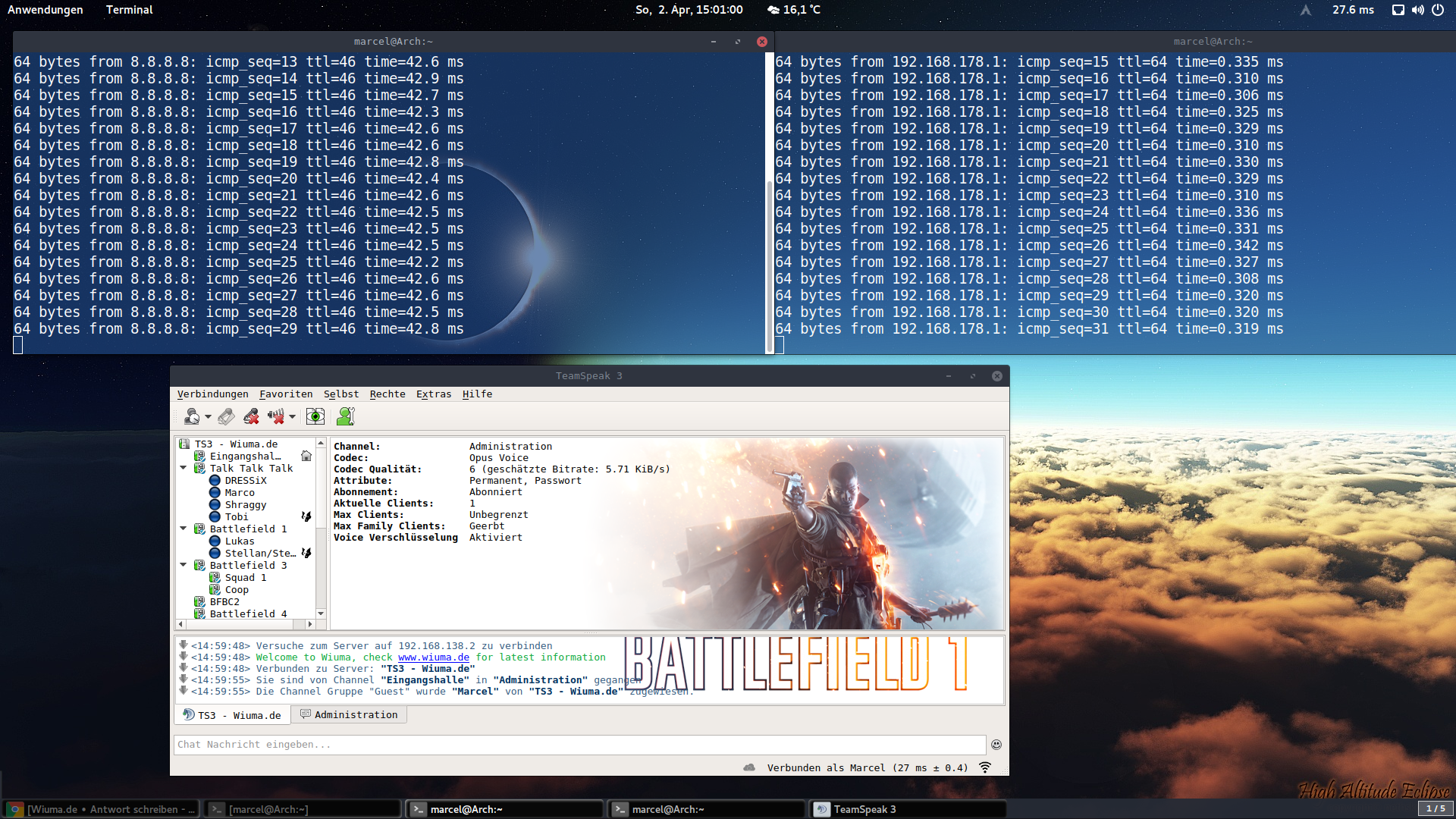Image resolution: width=1456 pixels, height=819 pixels.
Task: Open dropdown arrow beside away status icon
Action: click(x=208, y=416)
